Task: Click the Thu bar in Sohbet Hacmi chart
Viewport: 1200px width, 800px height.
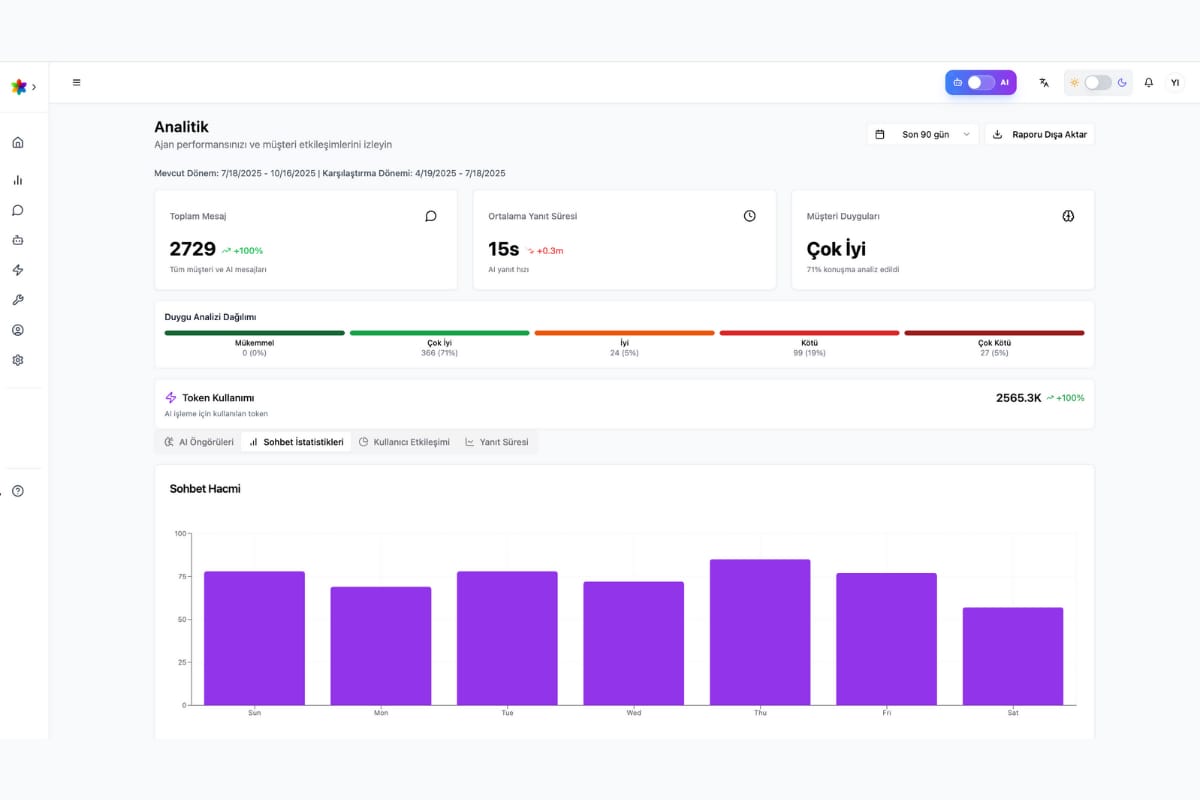Action: click(x=760, y=632)
